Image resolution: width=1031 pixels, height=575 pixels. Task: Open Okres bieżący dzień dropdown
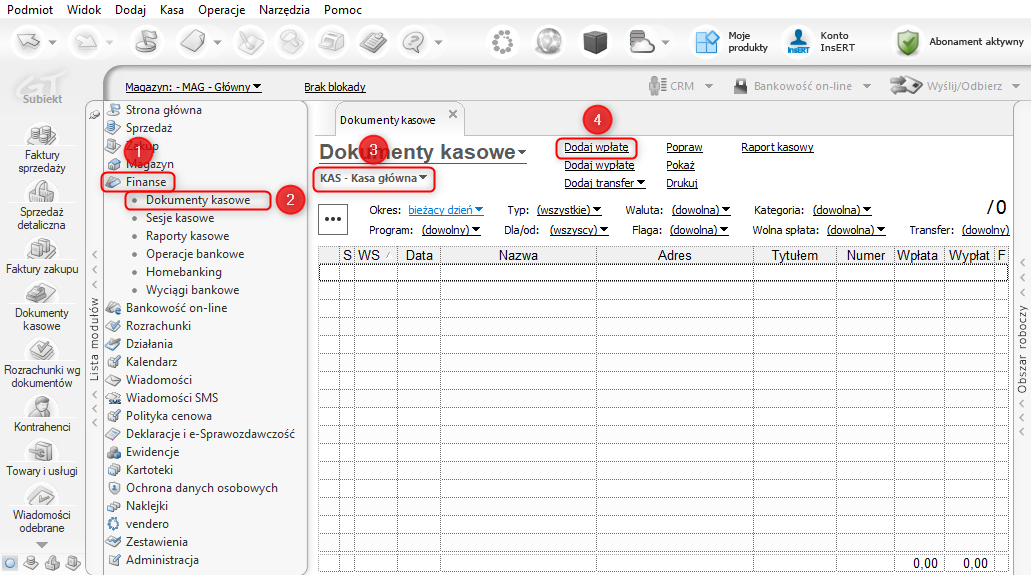[x=445, y=210]
